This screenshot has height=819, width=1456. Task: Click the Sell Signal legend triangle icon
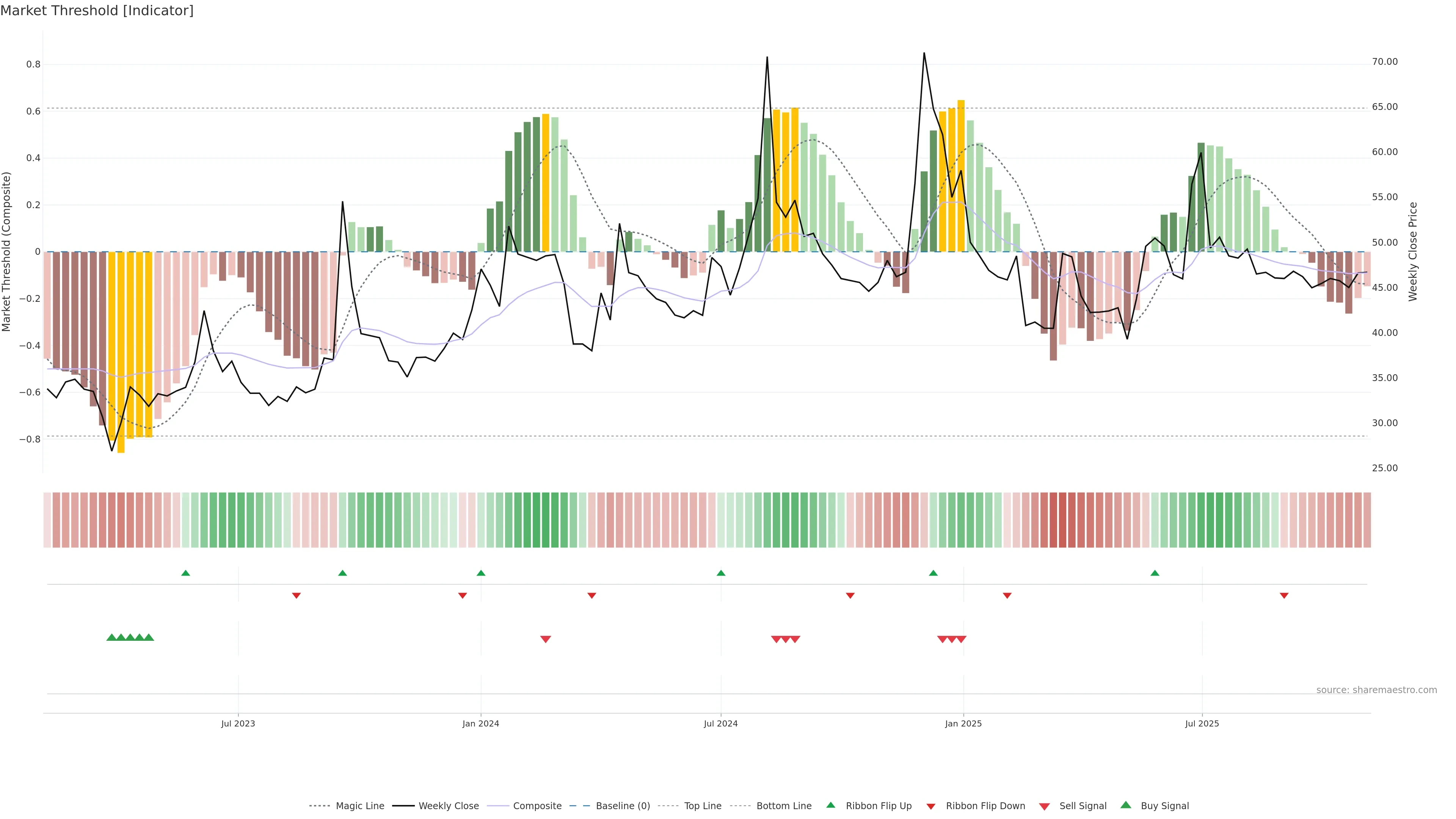coord(1044,806)
